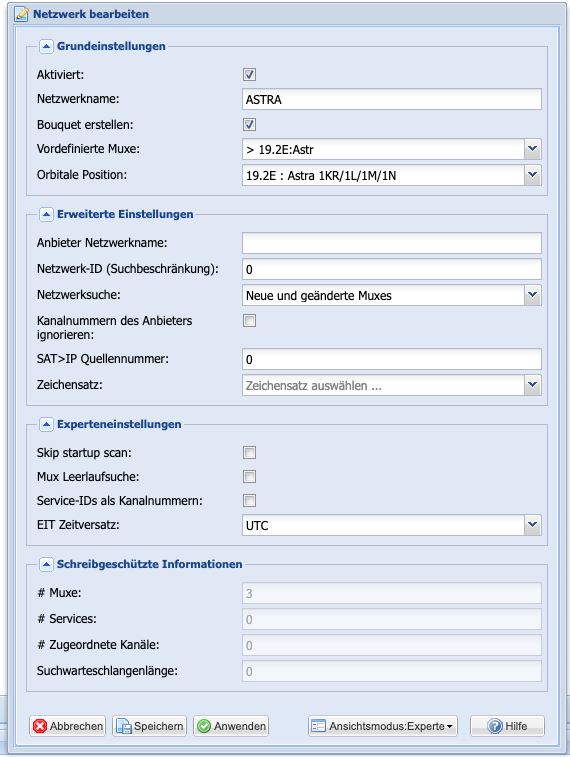Check the Mux Leerlaufsuche box

(x=250, y=477)
